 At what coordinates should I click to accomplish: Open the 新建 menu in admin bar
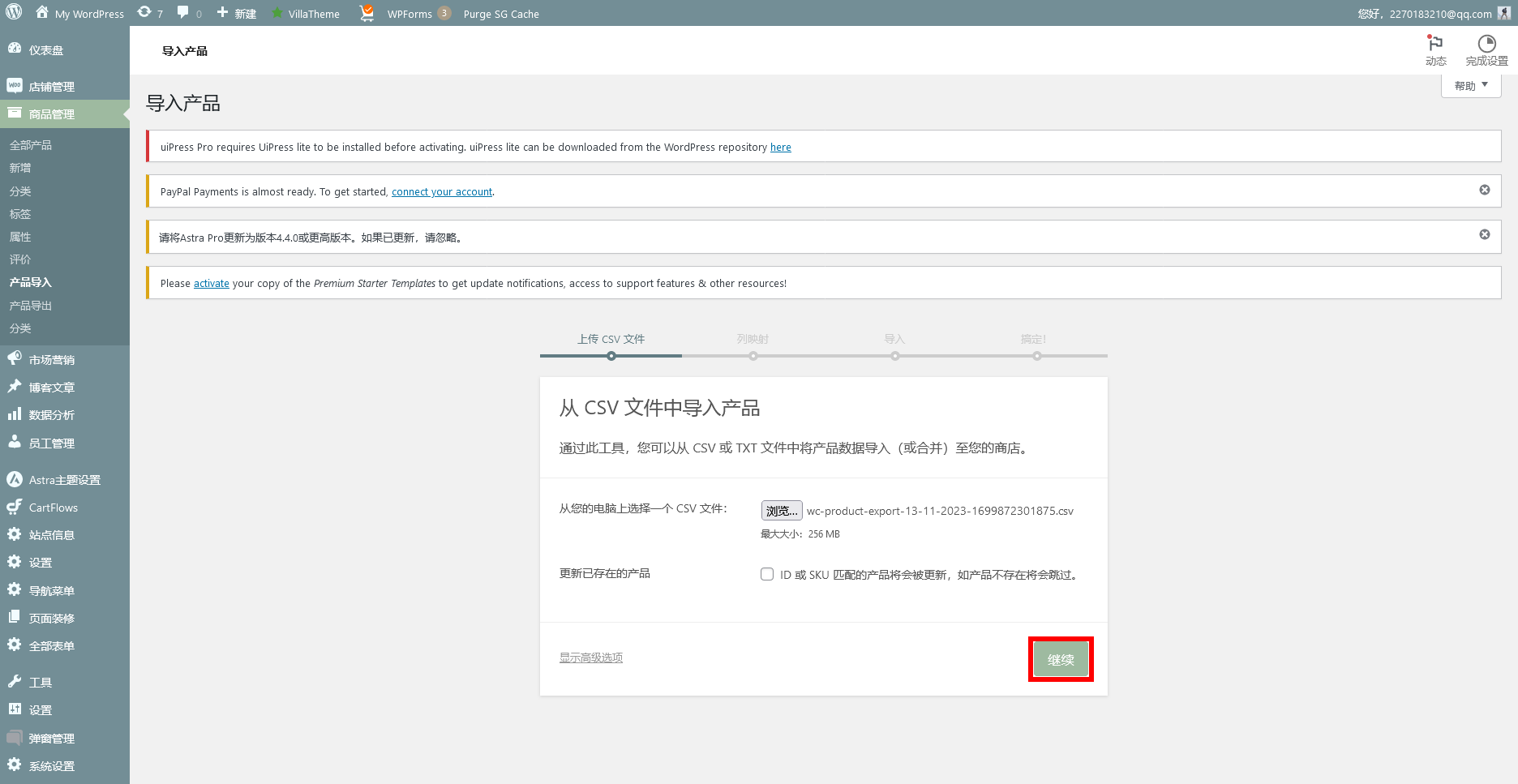[236, 12]
